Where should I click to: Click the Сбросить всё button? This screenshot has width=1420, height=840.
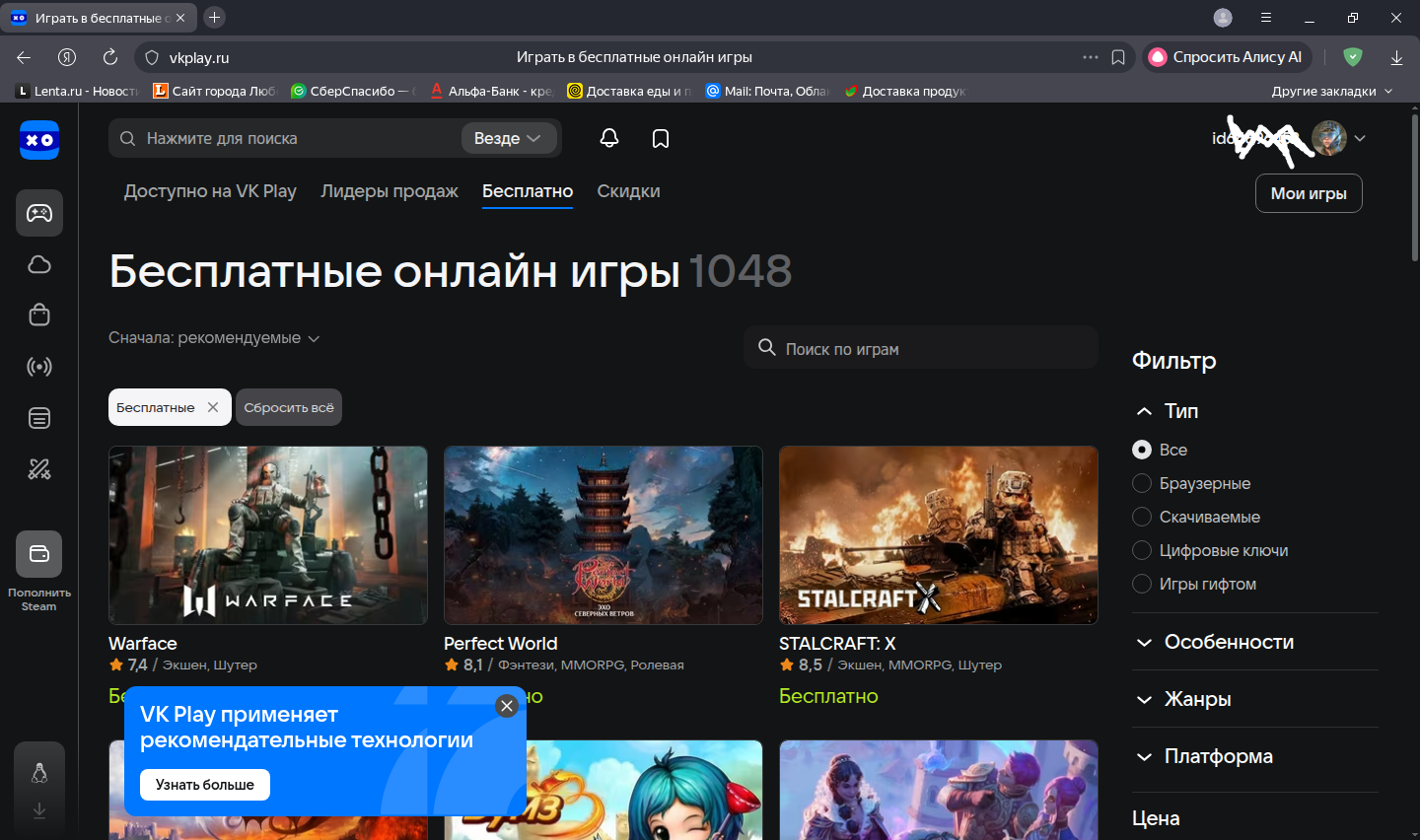[x=289, y=407]
